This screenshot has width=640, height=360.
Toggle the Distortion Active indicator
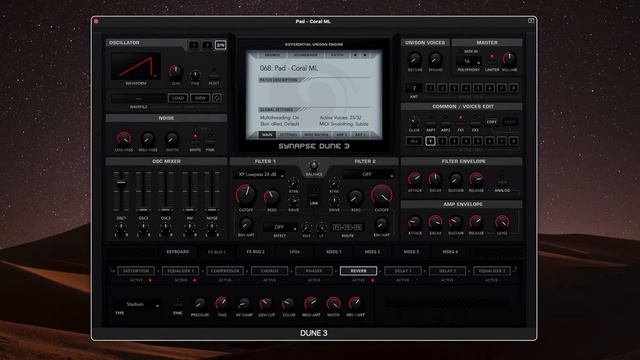pos(150,280)
